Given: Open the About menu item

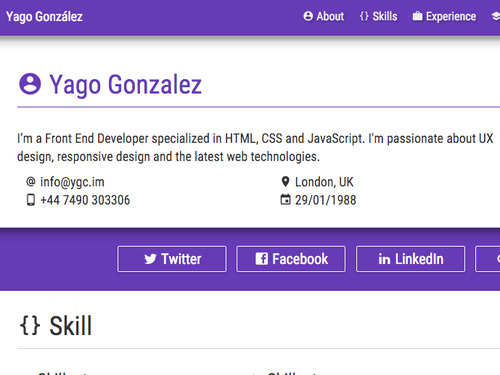Looking at the screenshot, I should click(324, 16).
